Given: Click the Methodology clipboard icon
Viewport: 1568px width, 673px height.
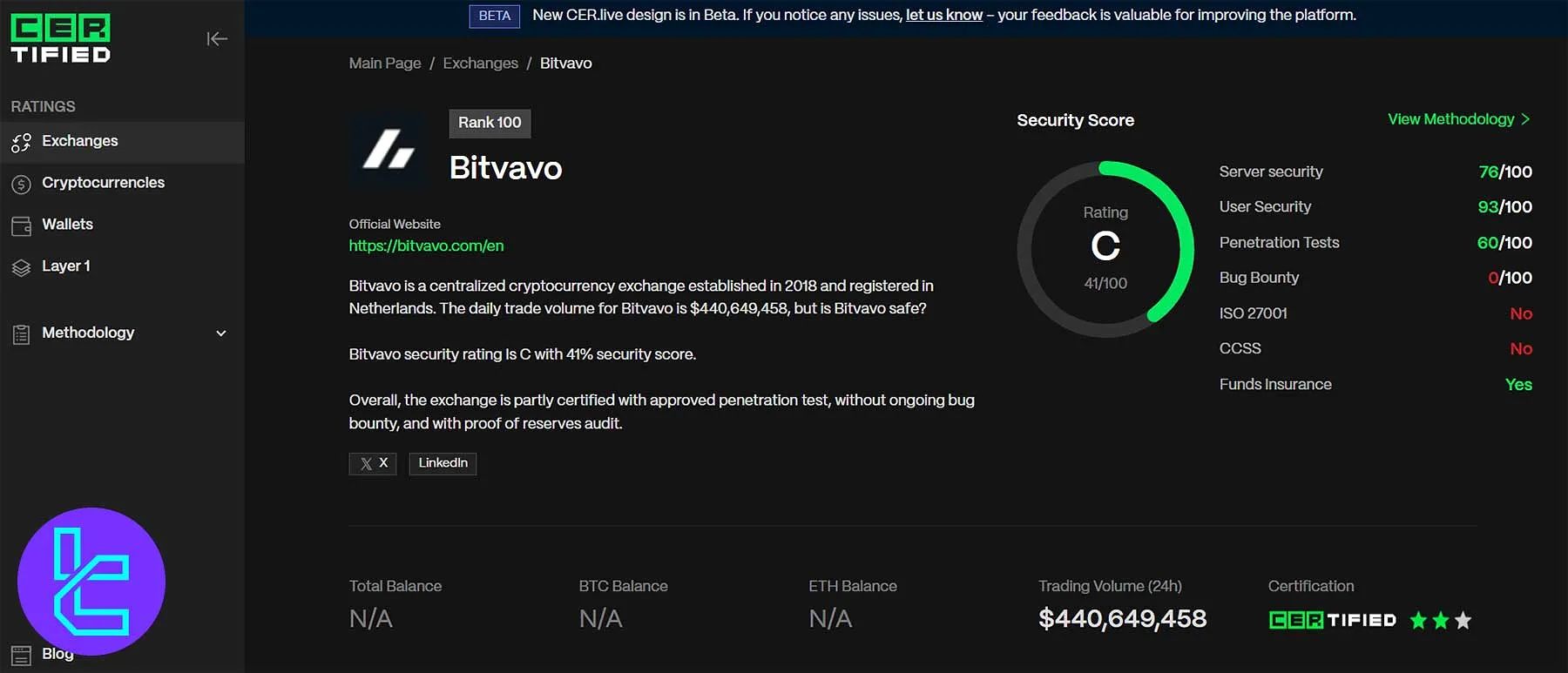Looking at the screenshot, I should pos(21,333).
